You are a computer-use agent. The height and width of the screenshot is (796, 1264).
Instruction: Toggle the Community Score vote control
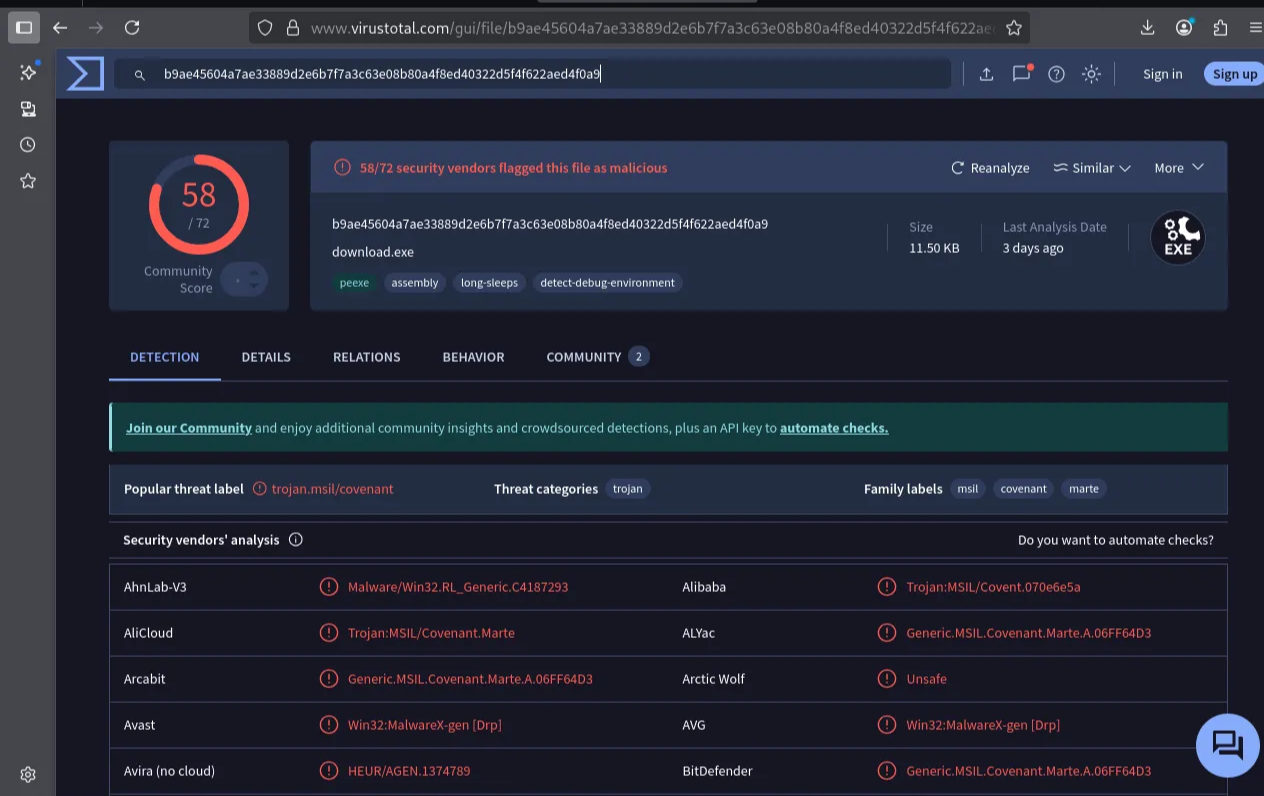coord(244,281)
